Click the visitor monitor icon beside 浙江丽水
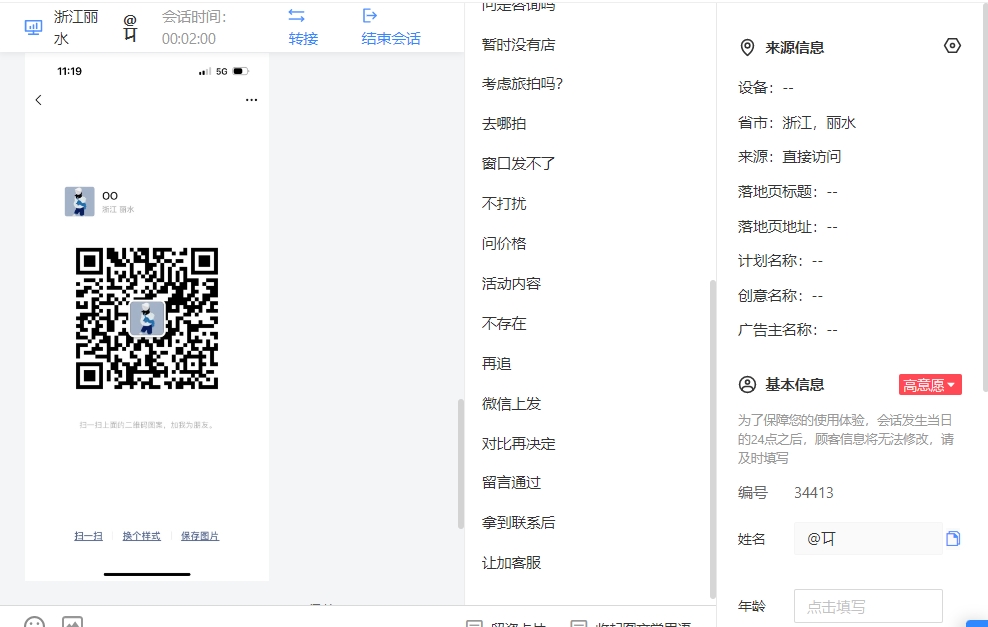Image resolution: width=988 pixels, height=627 pixels. tap(33, 28)
